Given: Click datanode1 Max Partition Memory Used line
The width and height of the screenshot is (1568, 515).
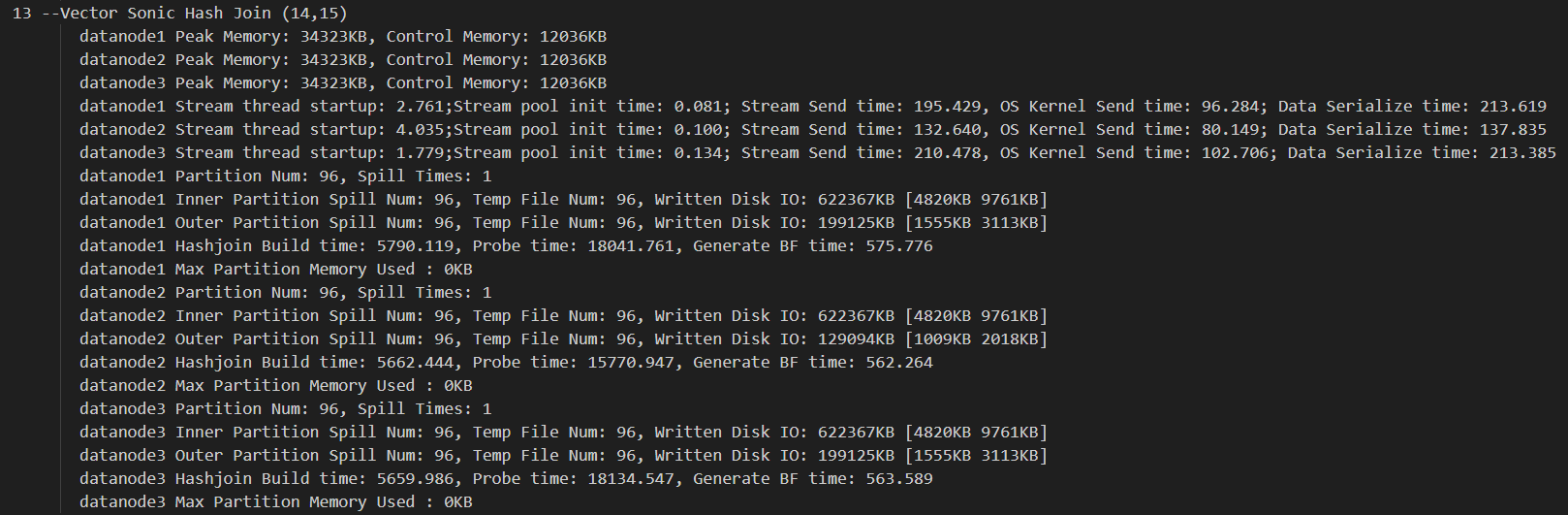Looking at the screenshot, I should pos(276,270).
